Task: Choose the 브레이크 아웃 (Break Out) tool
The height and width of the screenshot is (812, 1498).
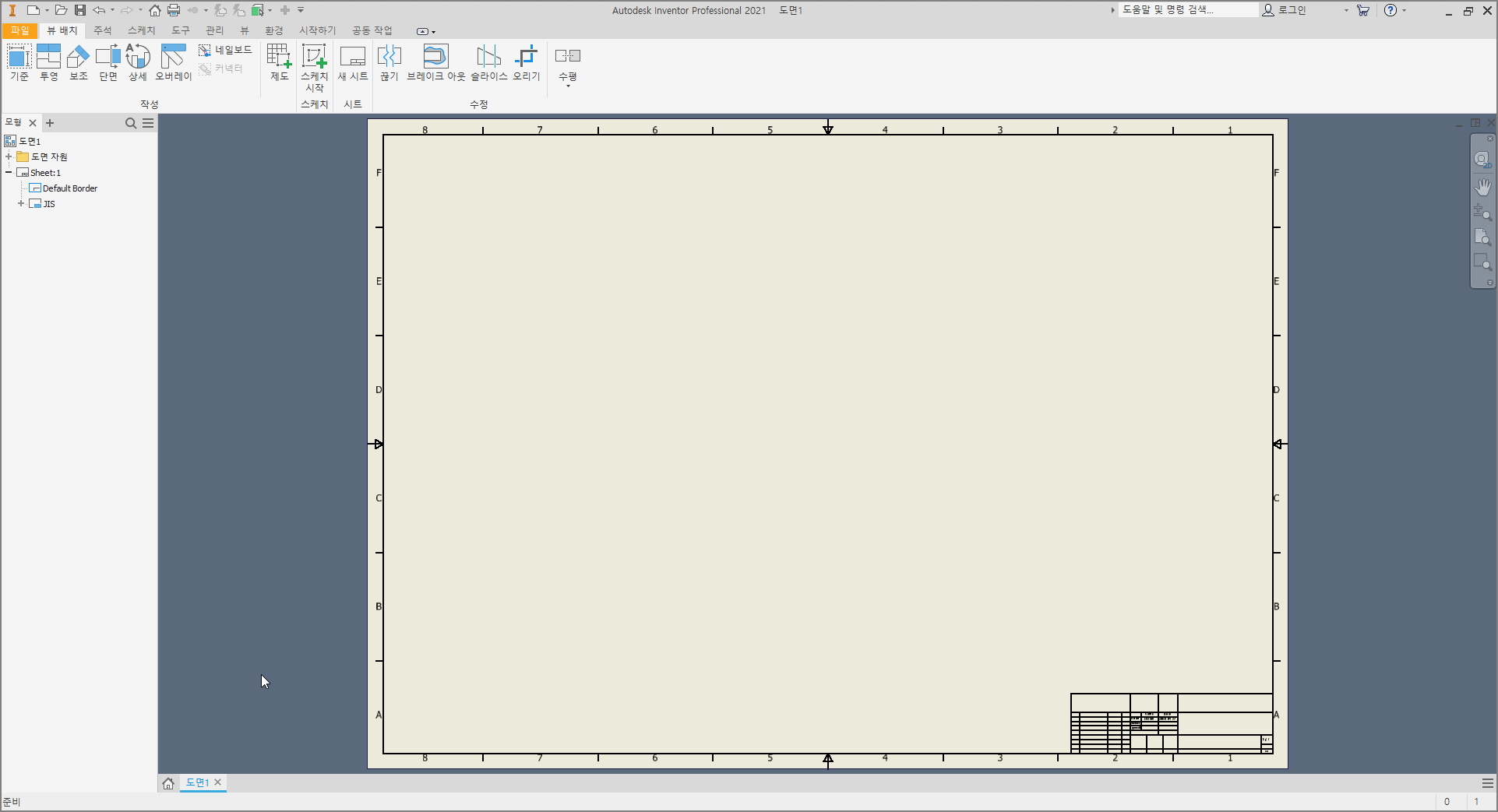Action: 436,62
